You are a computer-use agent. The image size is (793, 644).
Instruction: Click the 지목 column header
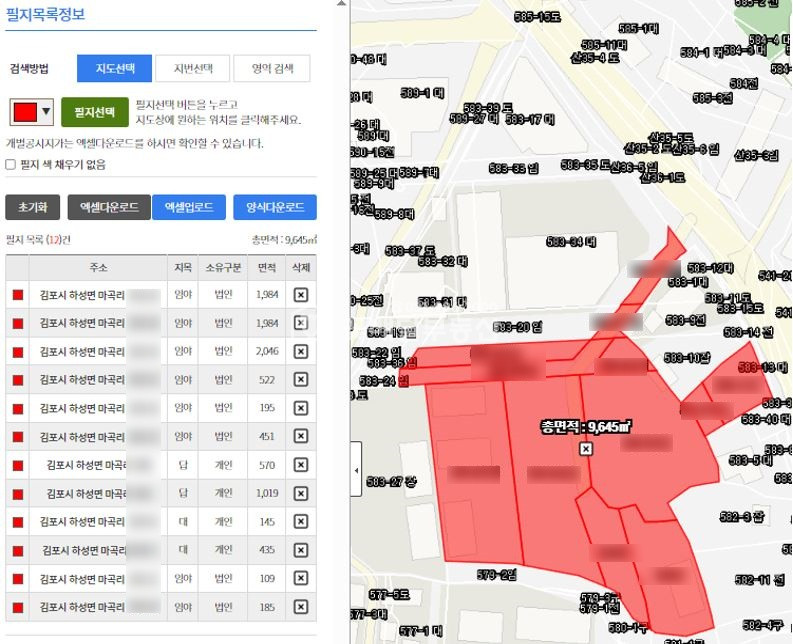coord(183,267)
